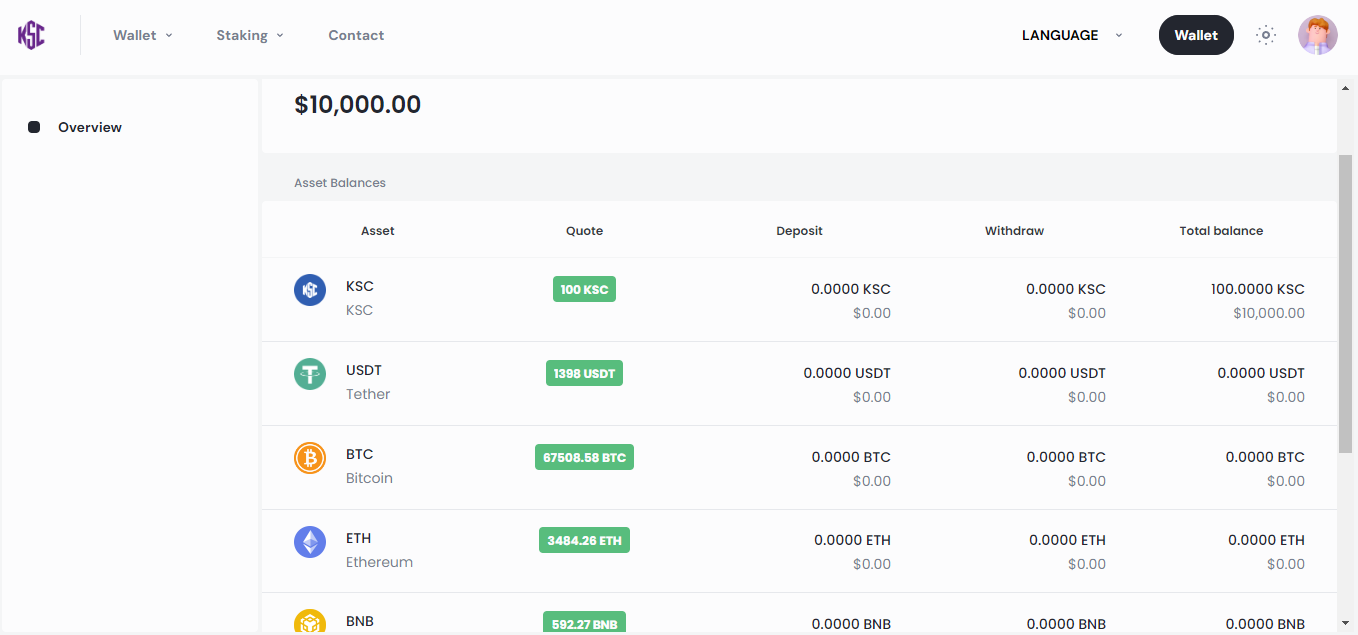The width and height of the screenshot is (1358, 635).
Task: Click the Bitcoin asset name
Action: (369, 478)
